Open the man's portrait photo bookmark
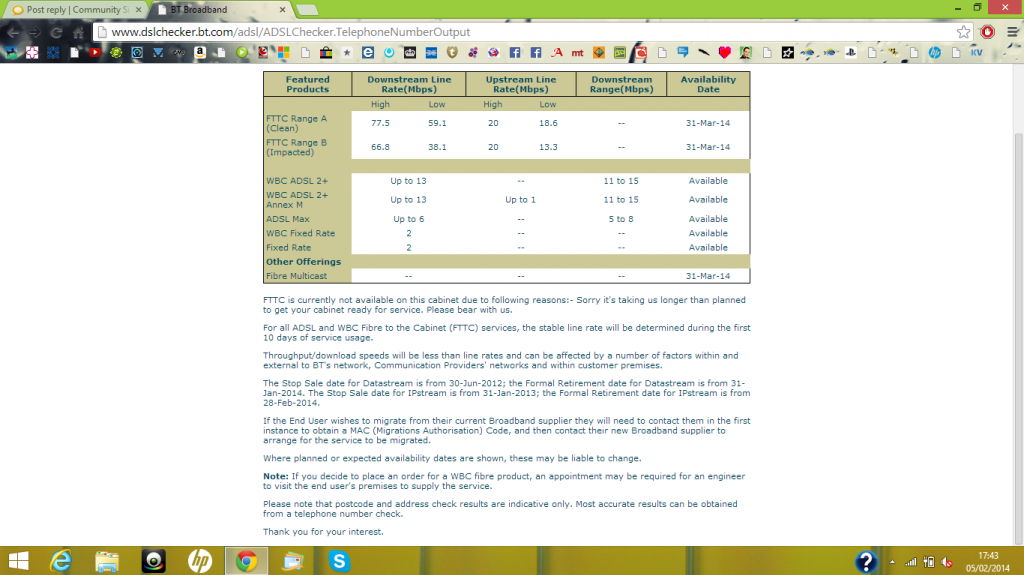This screenshot has width=1024, height=575. [745, 52]
